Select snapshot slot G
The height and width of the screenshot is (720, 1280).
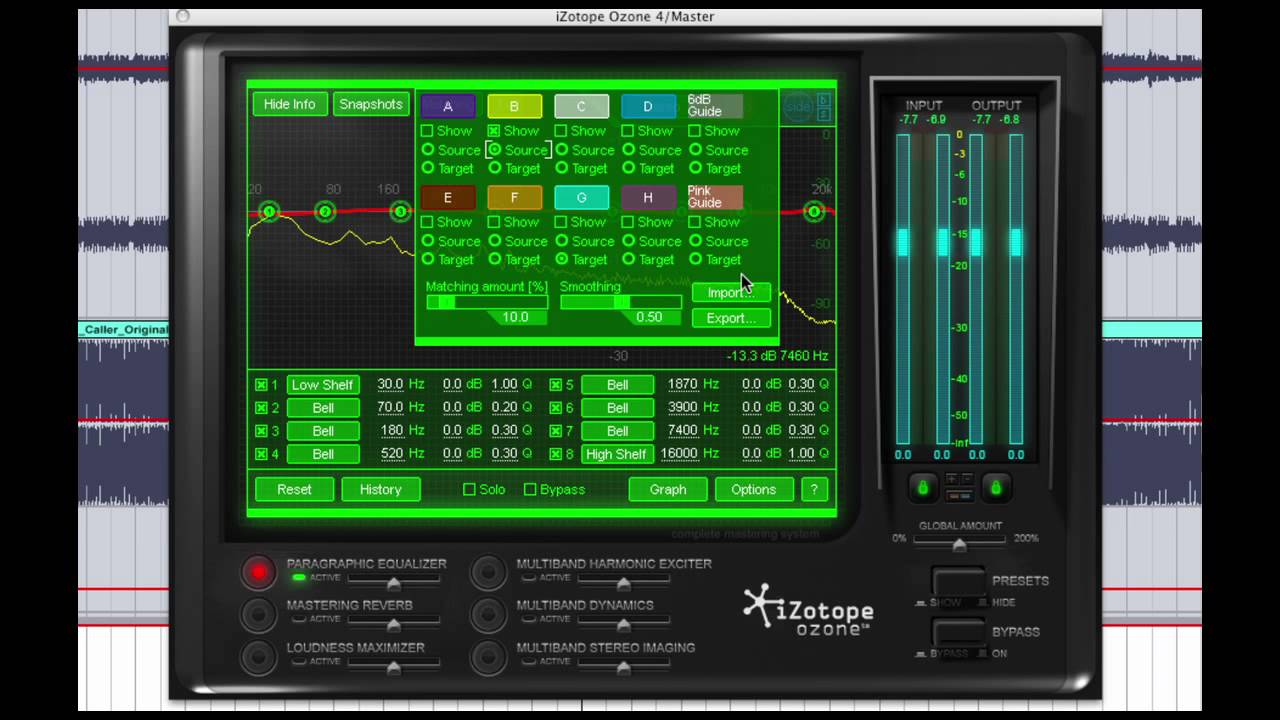[581, 197]
